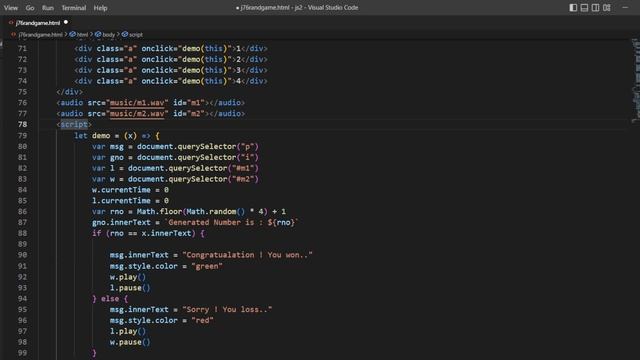Click 'if (rno == x.innerText)' condition
The width and height of the screenshot is (640, 360).
point(144,233)
